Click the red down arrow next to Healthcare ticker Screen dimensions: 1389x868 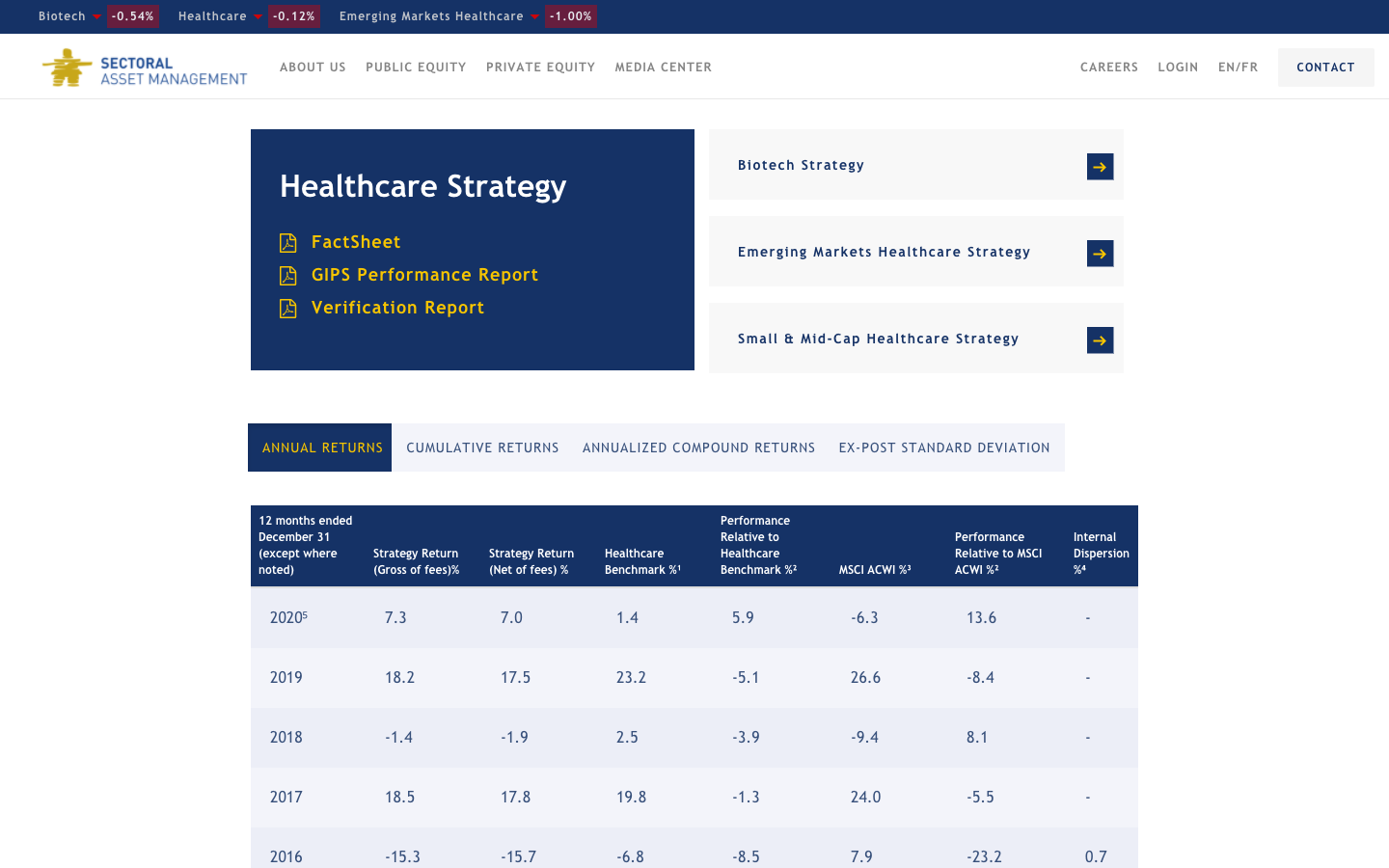tap(258, 17)
